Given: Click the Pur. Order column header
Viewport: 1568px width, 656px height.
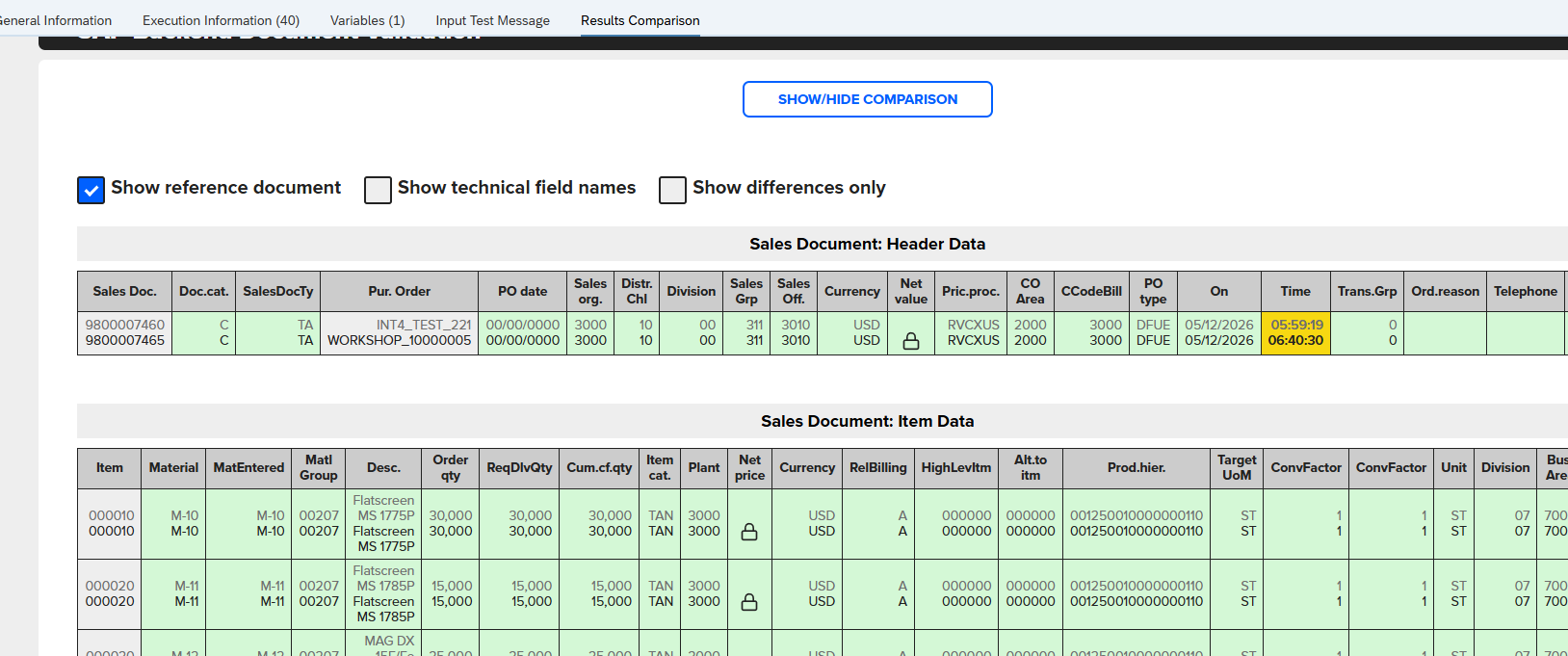Looking at the screenshot, I should [399, 291].
